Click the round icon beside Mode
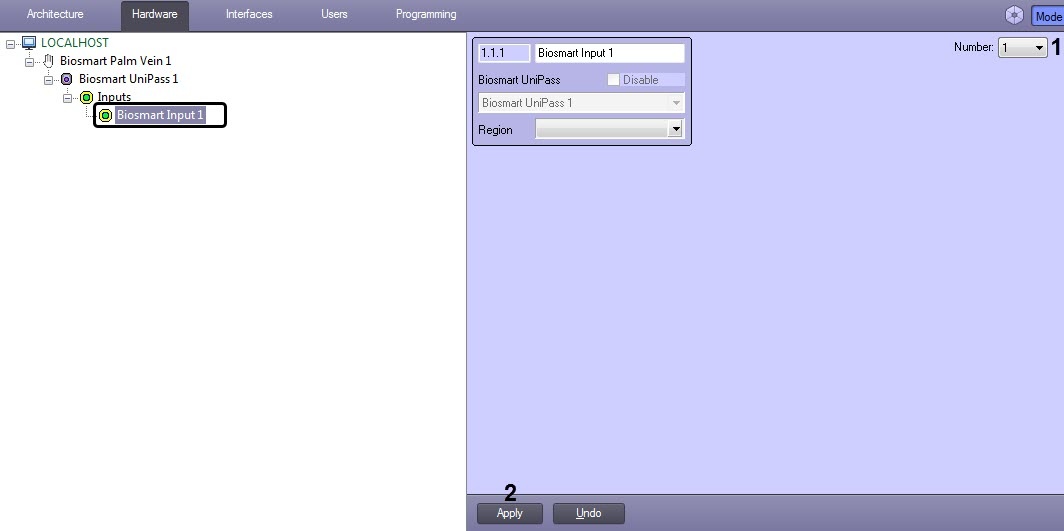This screenshot has width=1064, height=531. (1014, 15)
